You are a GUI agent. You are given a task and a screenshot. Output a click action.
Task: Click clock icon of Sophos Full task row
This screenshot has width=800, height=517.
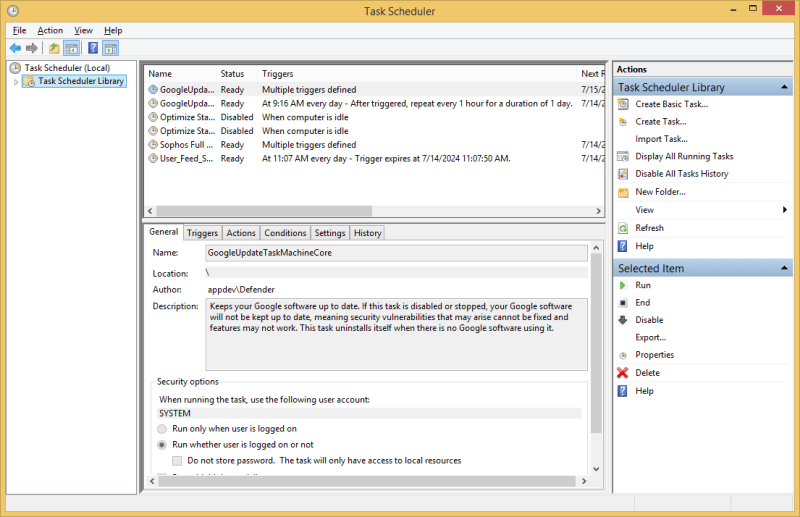153,144
